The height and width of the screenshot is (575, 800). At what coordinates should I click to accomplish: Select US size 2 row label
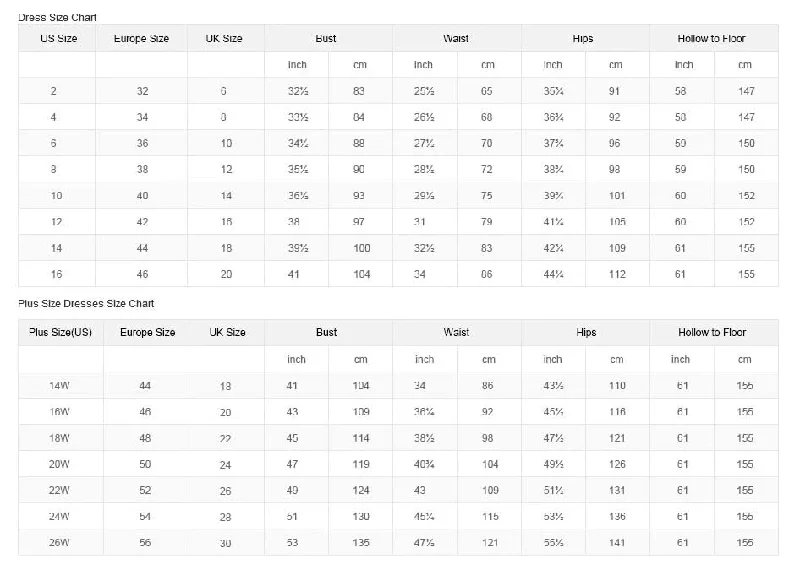pyautogui.click(x=54, y=91)
